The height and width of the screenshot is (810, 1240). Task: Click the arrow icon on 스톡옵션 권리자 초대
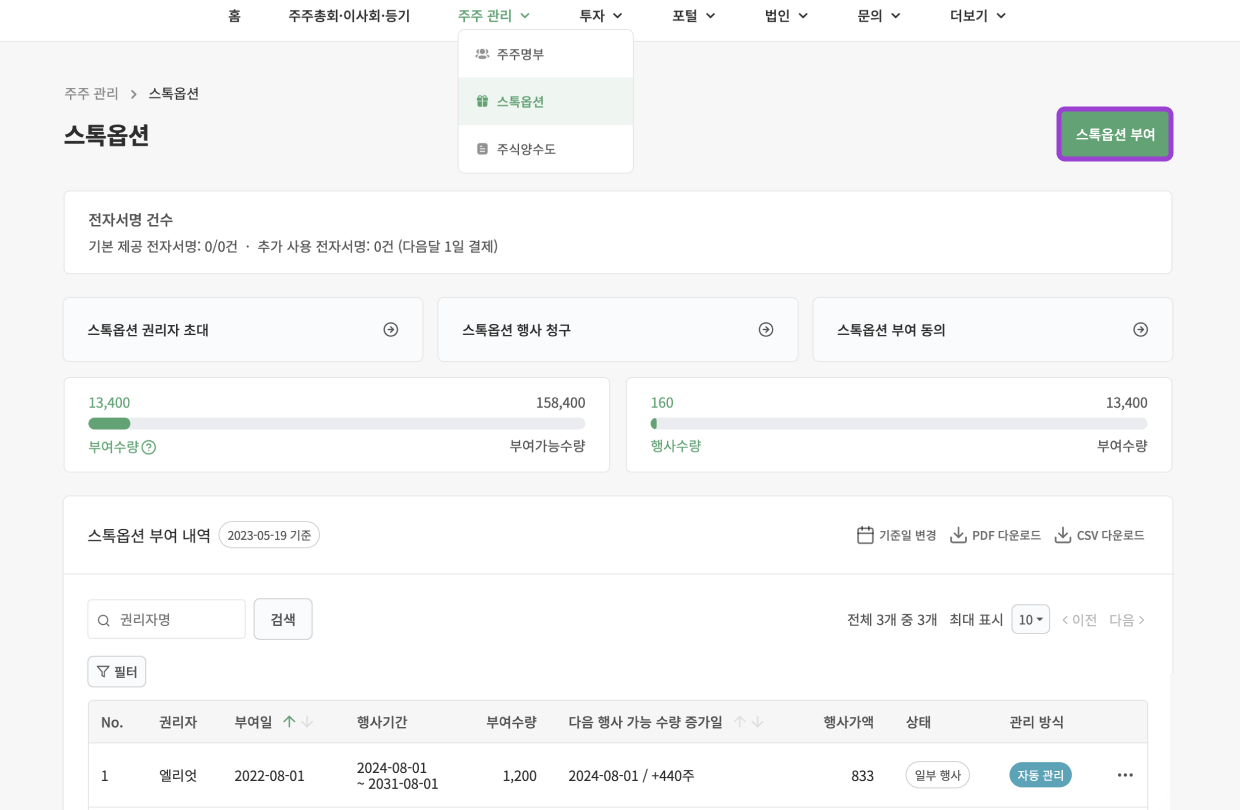tap(391, 329)
